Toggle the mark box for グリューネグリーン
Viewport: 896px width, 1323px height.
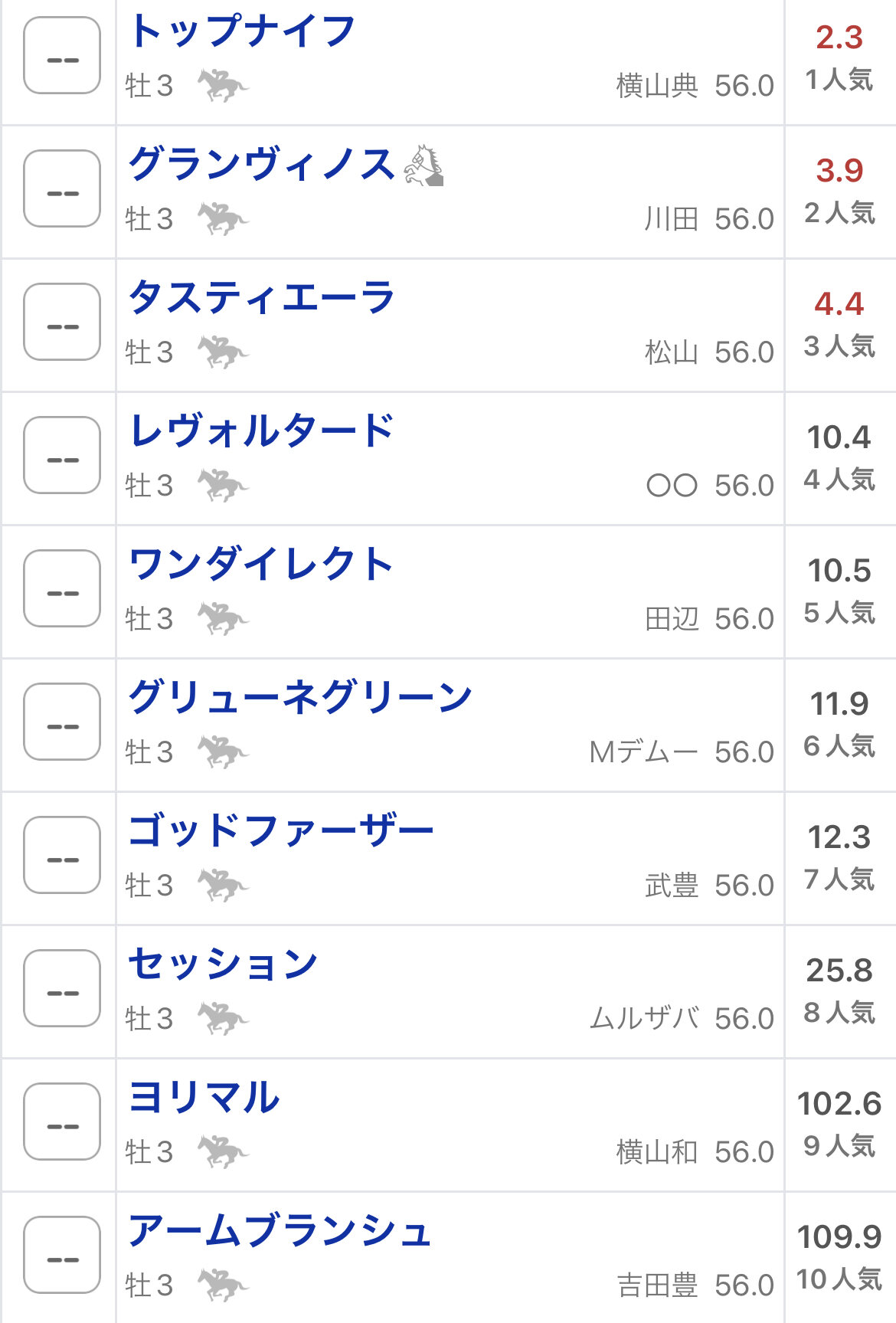[62, 722]
